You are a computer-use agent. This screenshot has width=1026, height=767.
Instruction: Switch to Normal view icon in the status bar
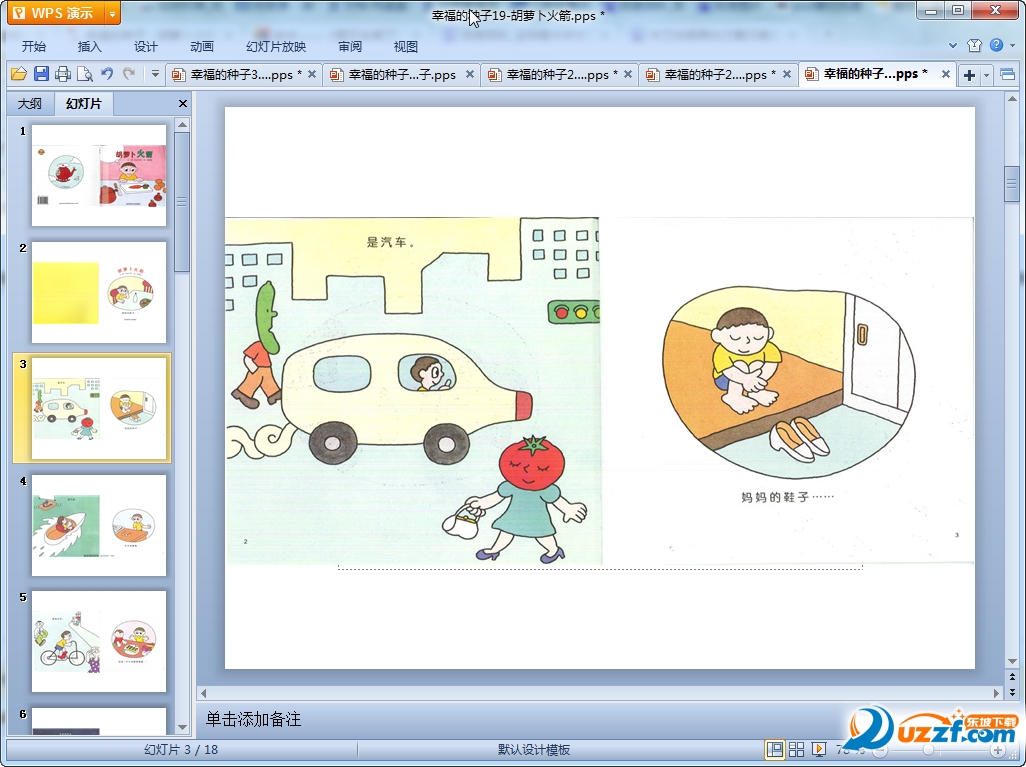(x=775, y=749)
